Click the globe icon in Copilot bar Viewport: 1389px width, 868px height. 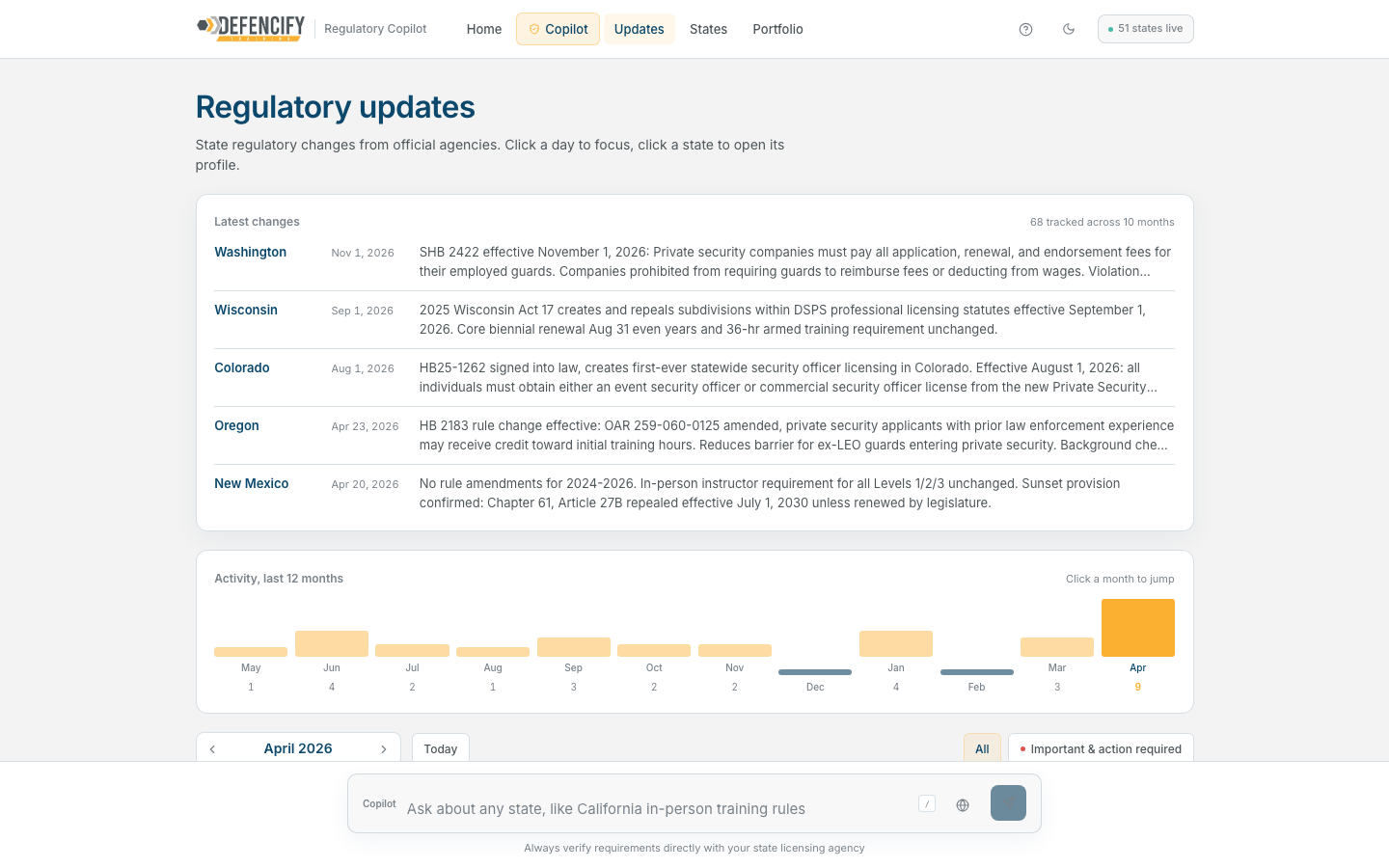(x=963, y=804)
